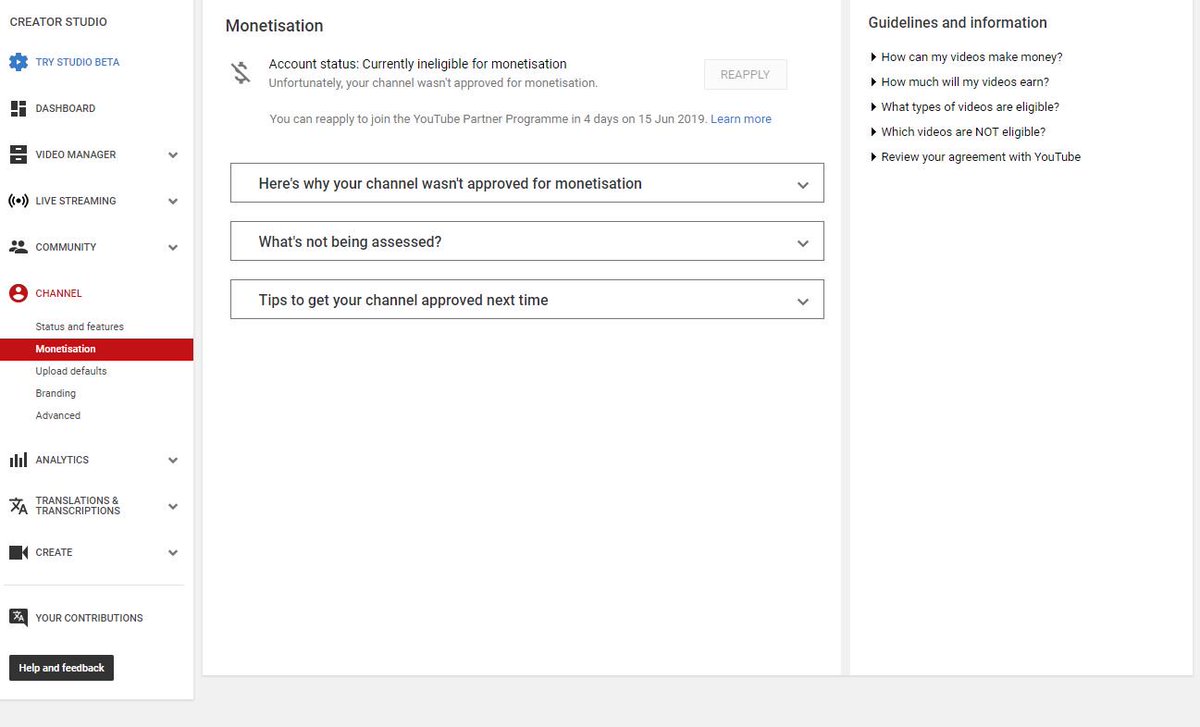Click the Try Studio Beta link text

point(77,62)
